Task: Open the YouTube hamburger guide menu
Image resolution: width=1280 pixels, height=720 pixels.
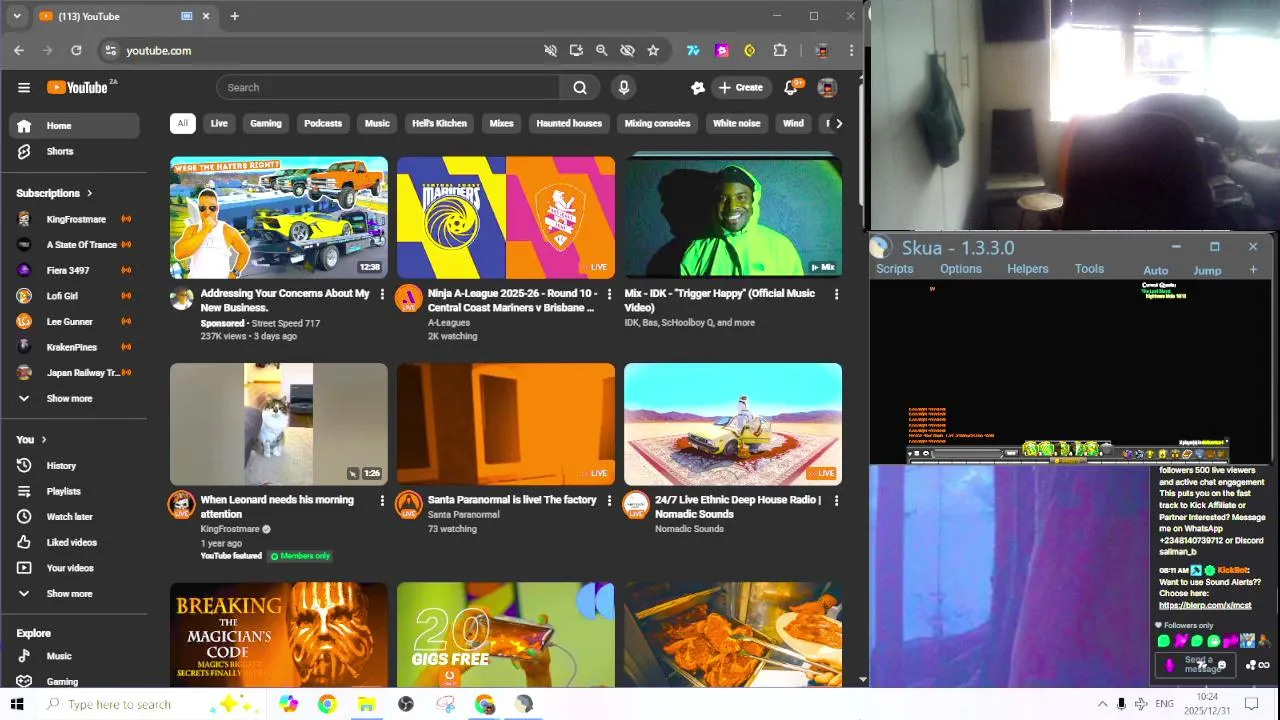Action: click(24, 87)
